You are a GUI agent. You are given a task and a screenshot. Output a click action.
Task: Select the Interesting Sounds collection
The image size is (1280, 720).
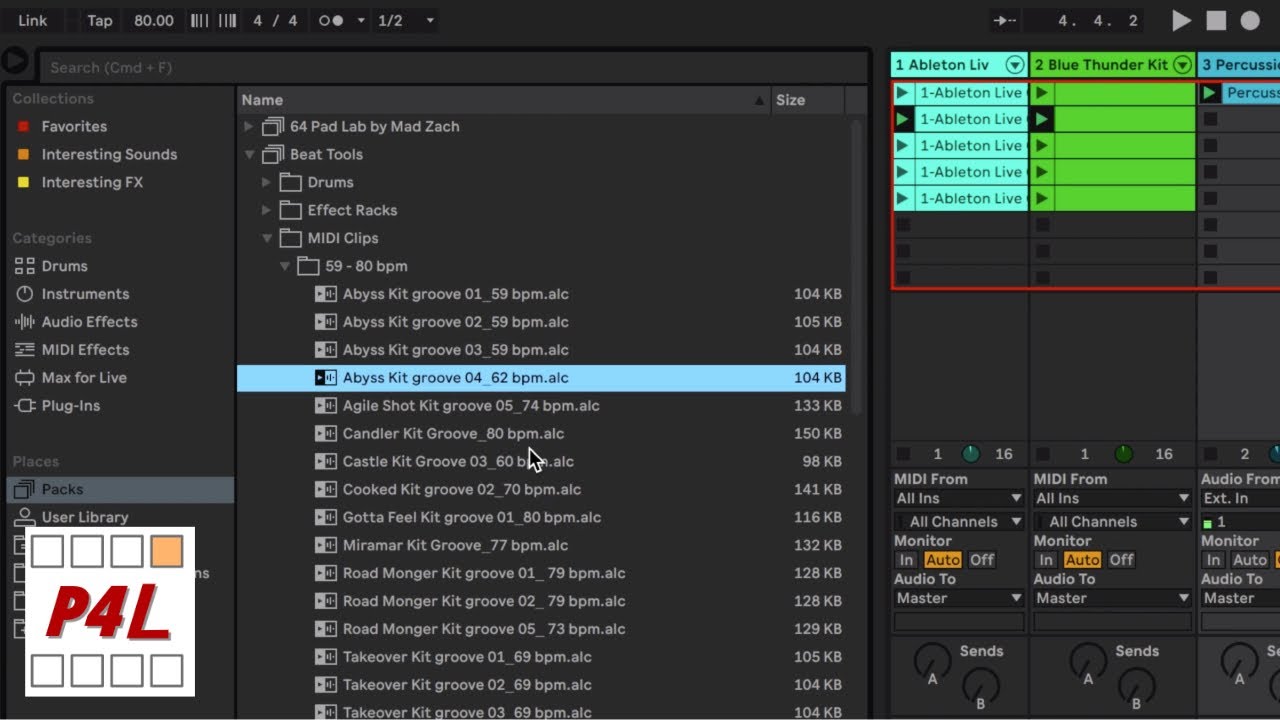click(x=109, y=154)
